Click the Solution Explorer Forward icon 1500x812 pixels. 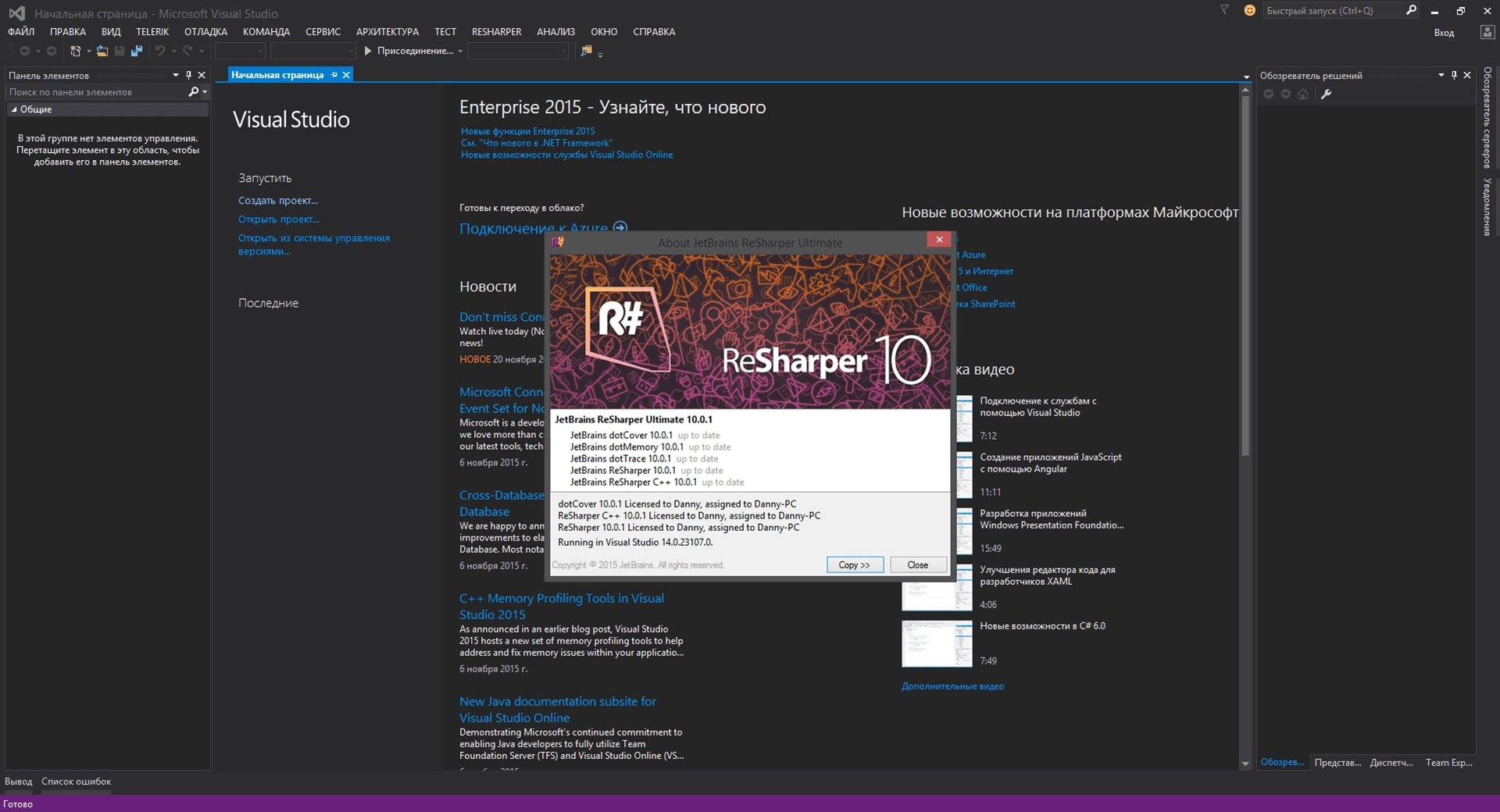pyautogui.click(x=1286, y=94)
